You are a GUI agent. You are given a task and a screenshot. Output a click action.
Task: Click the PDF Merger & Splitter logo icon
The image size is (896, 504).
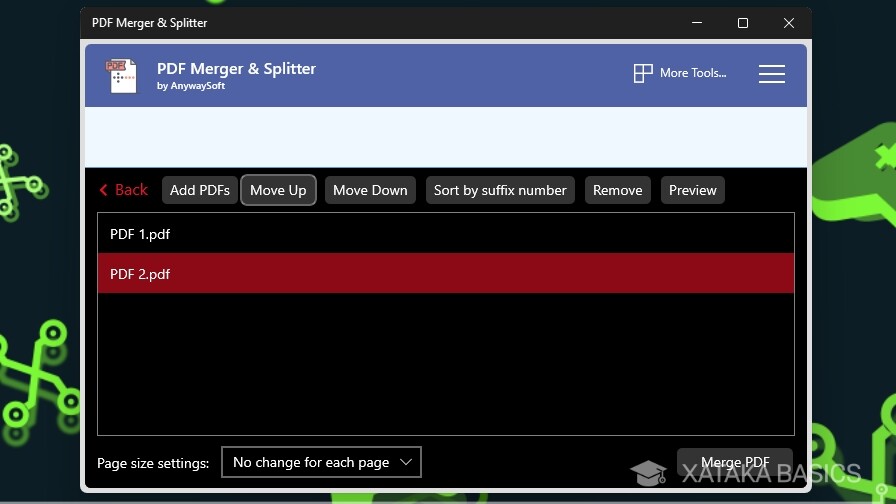click(121, 76)
